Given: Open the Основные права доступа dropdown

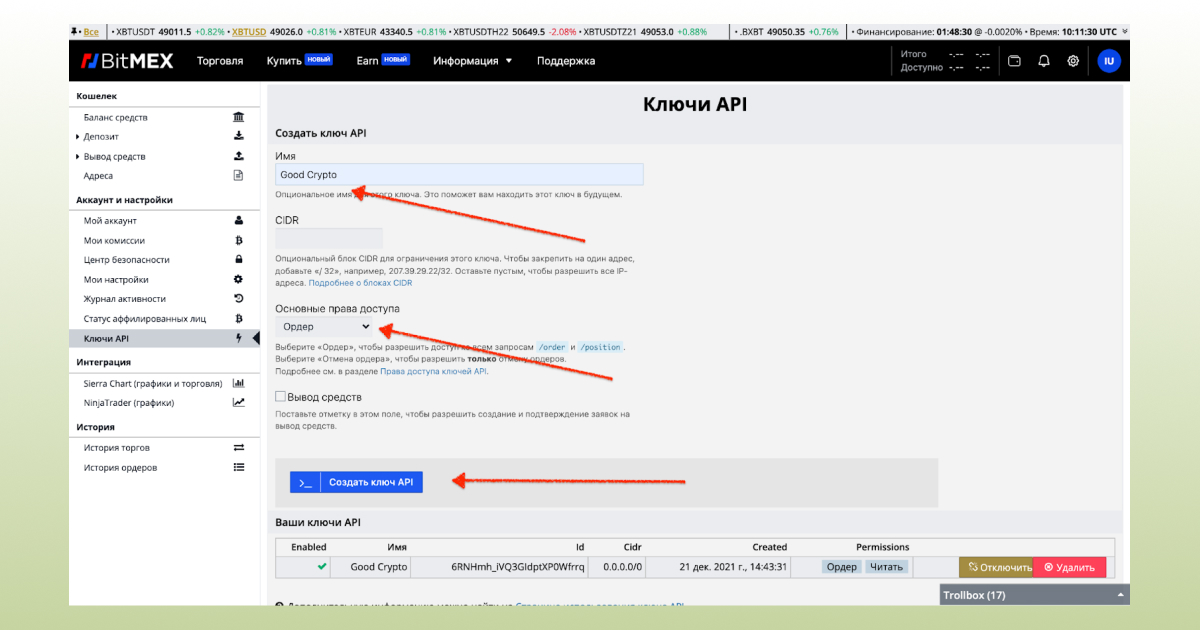Looking at the screenshot, I should [325, 327].
